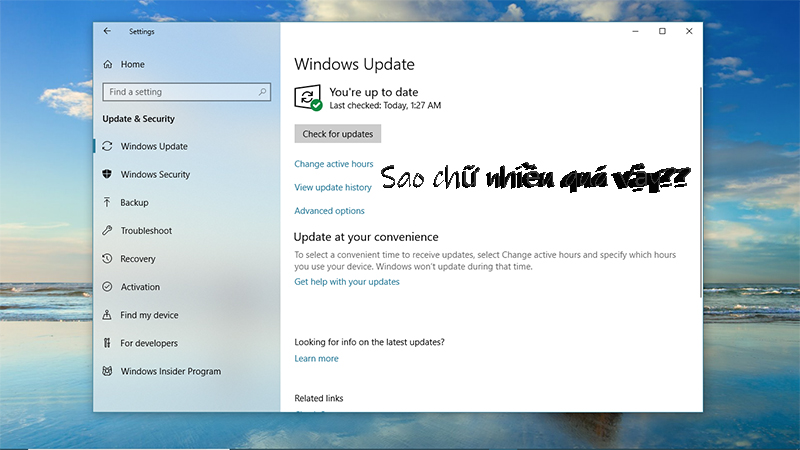Click the search magnifier in Find a setting
Image resolution: width=800 pixels, height=450 pixels.
pos(262,92)
